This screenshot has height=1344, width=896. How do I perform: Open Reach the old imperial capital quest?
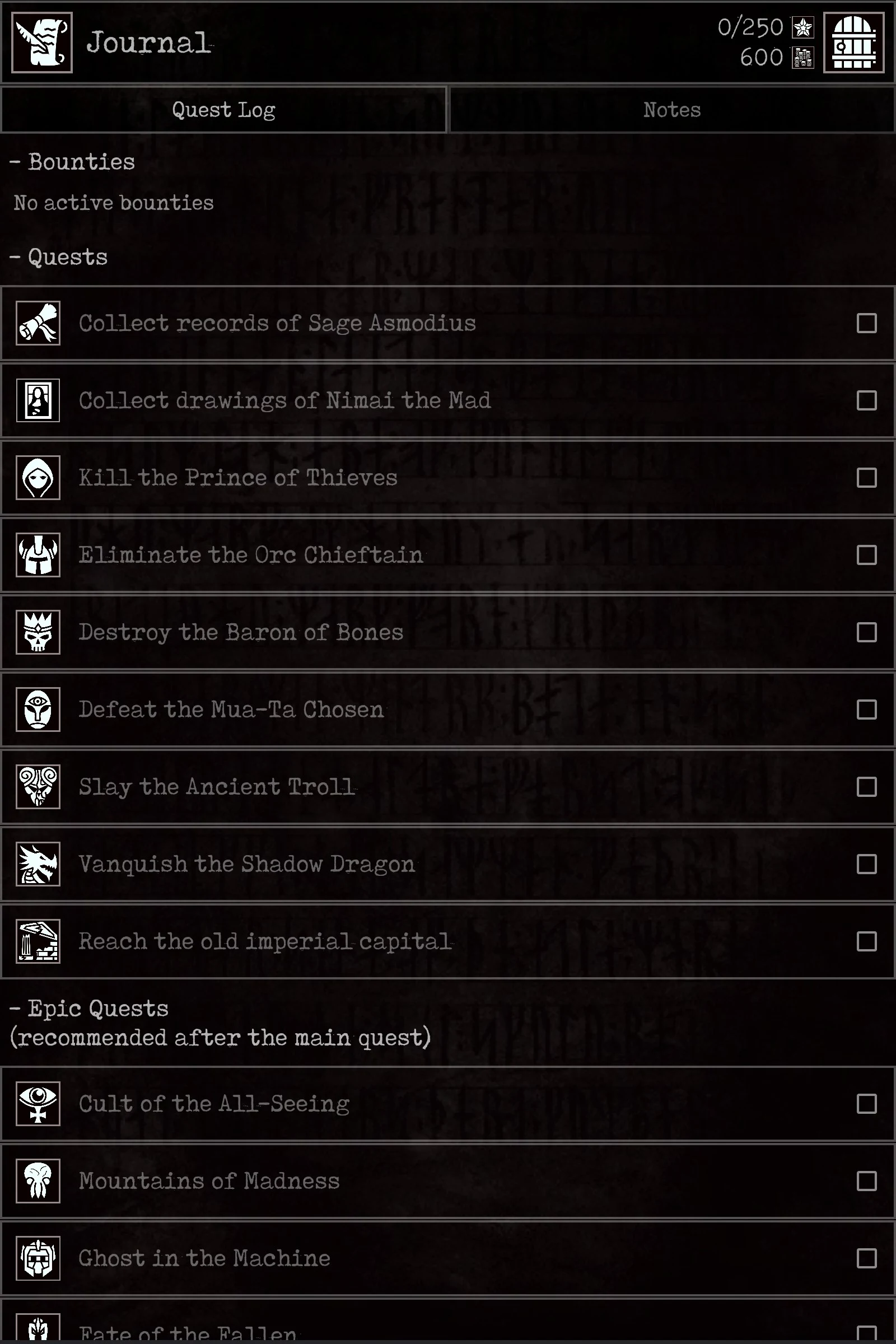coord(448,941)
